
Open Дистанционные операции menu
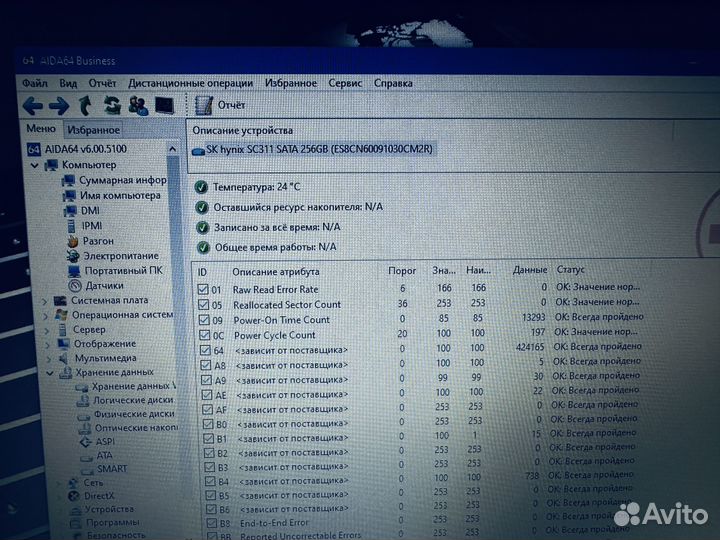click(191, 83)
